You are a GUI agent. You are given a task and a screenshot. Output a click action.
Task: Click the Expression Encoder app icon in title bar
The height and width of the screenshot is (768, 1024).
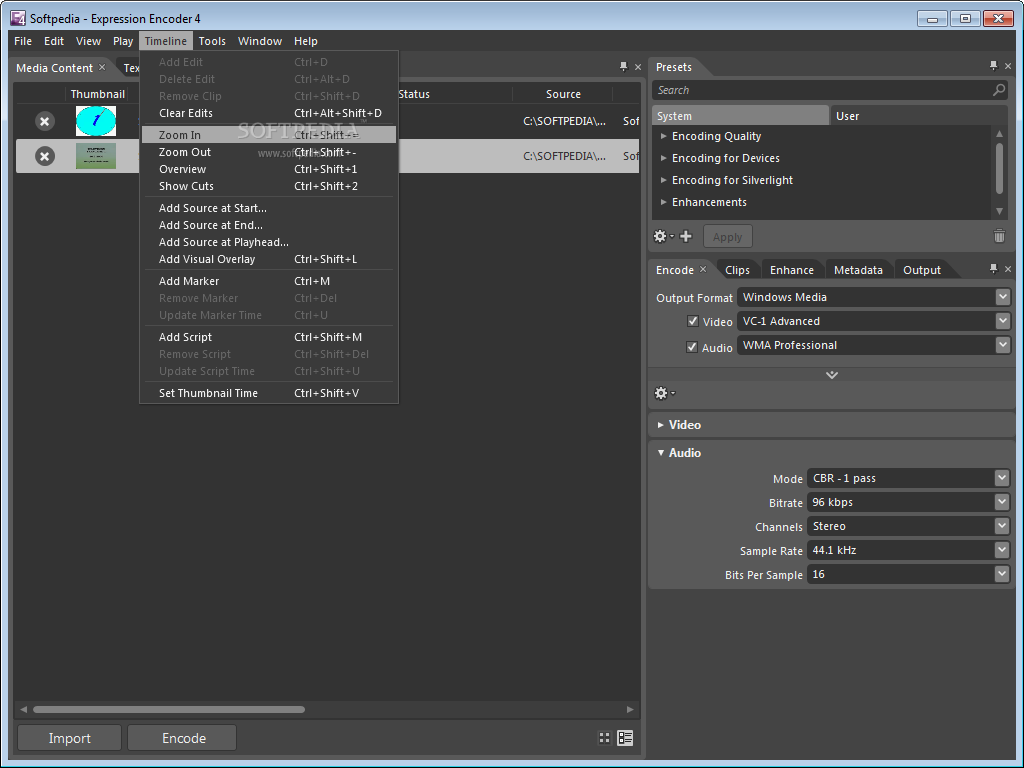(18, 18)
